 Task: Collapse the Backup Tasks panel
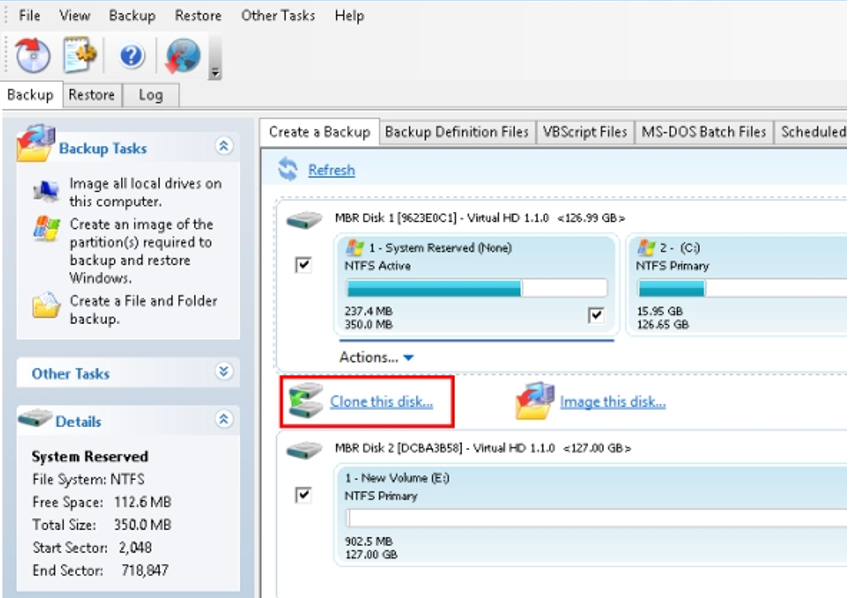[224, 146]
